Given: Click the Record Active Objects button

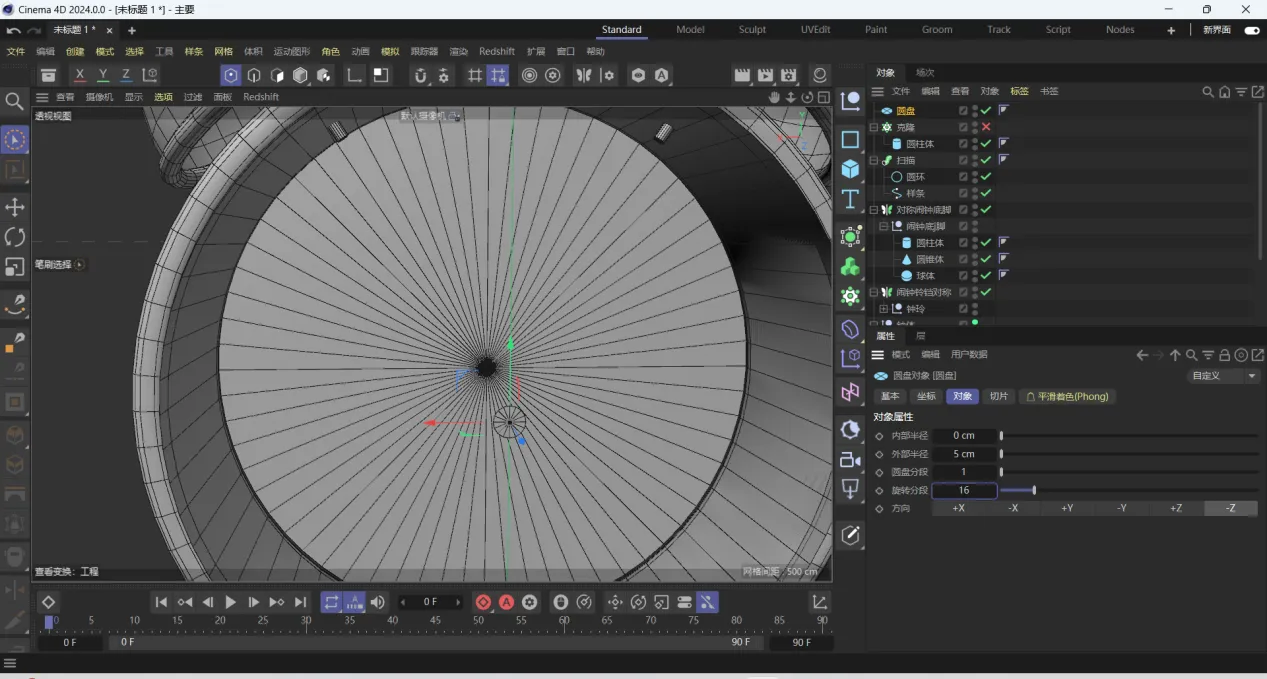Looking at the screenshot, I should point(483,602).
